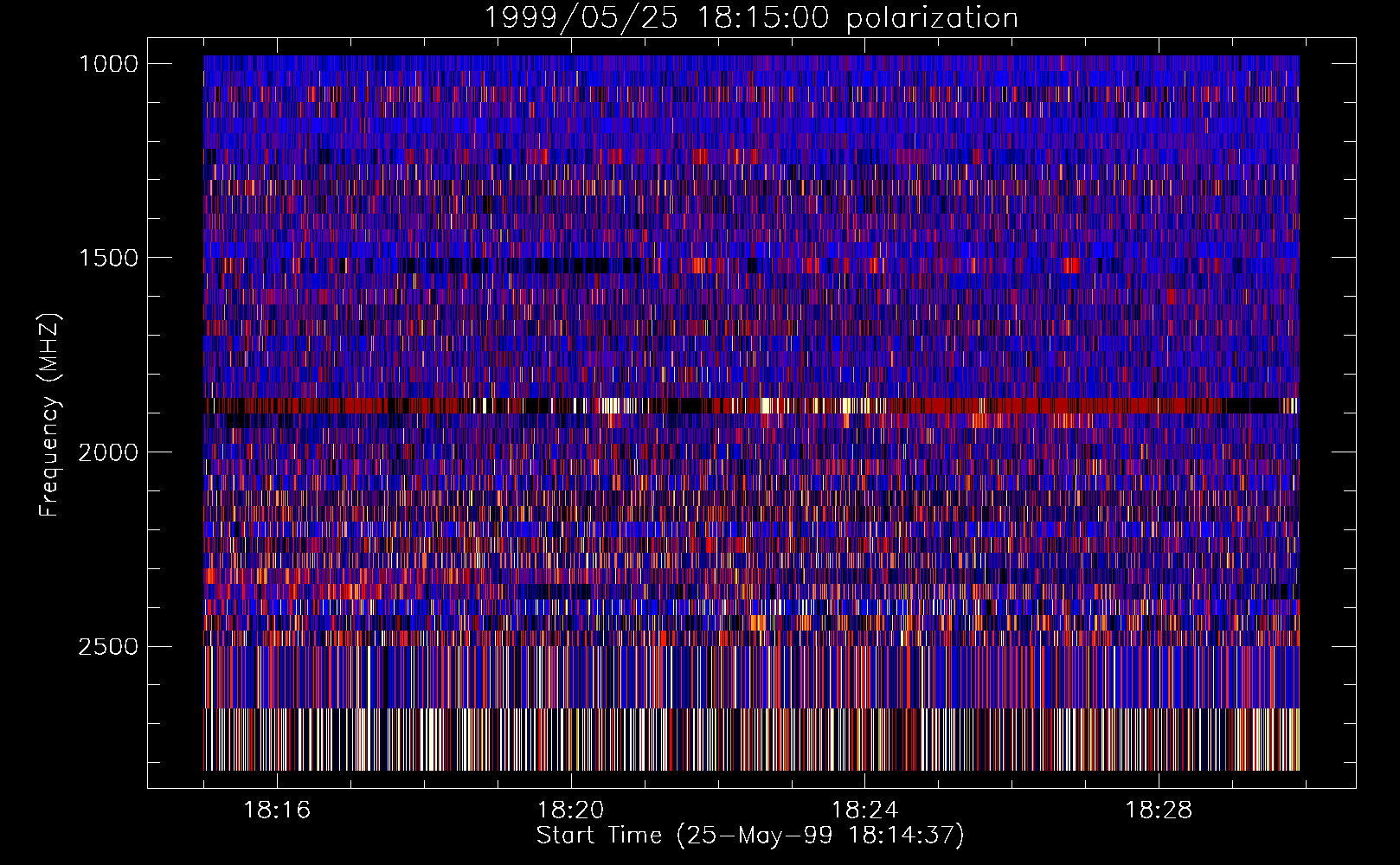Image resolution: width=1400 pixels, height=865 pixels.
Task: Click the "Frequency (MHZ)" axis label
Action: [x=49, y=414]
